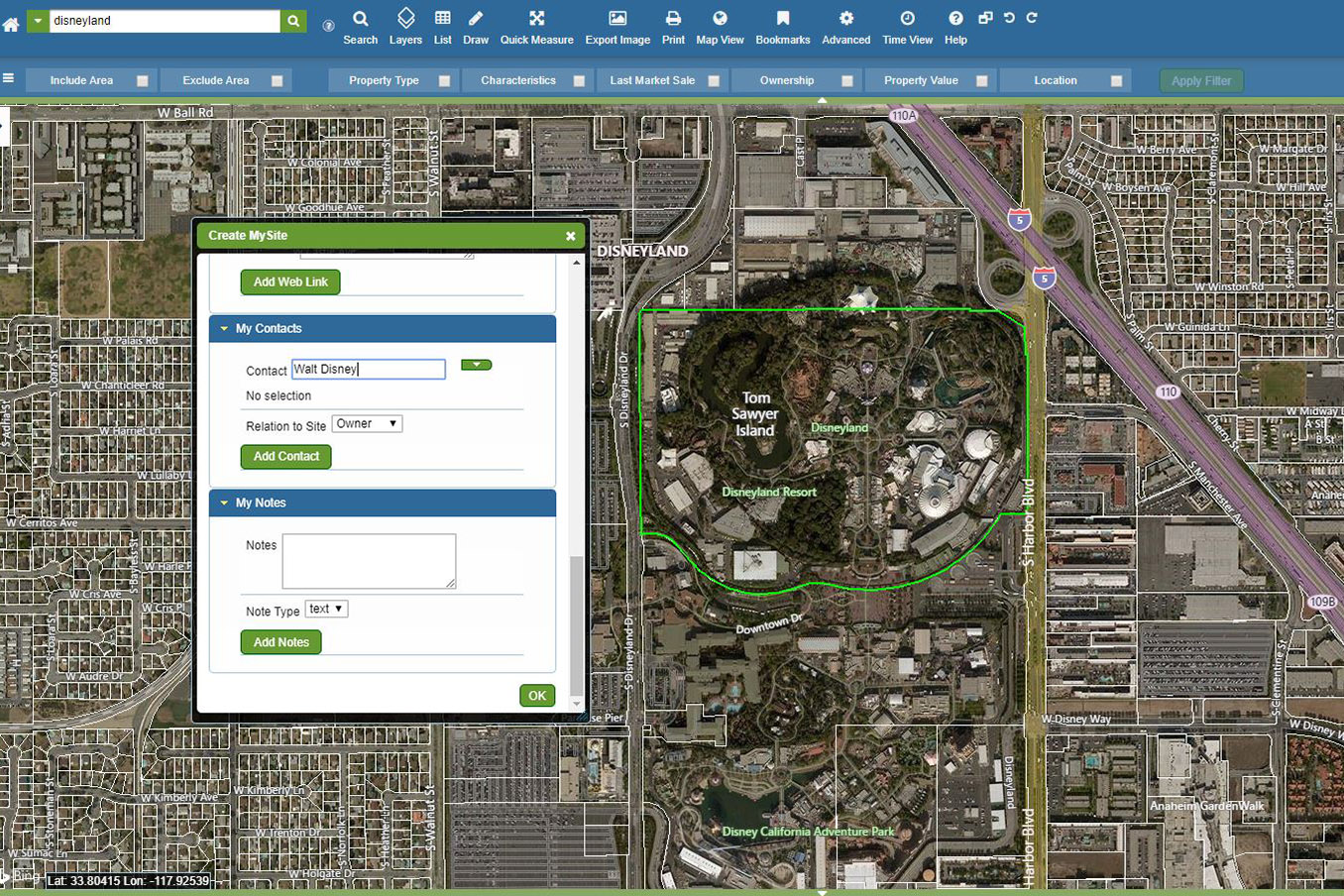Open the search type dropdown beside disneyland field

tap(38, 21)
